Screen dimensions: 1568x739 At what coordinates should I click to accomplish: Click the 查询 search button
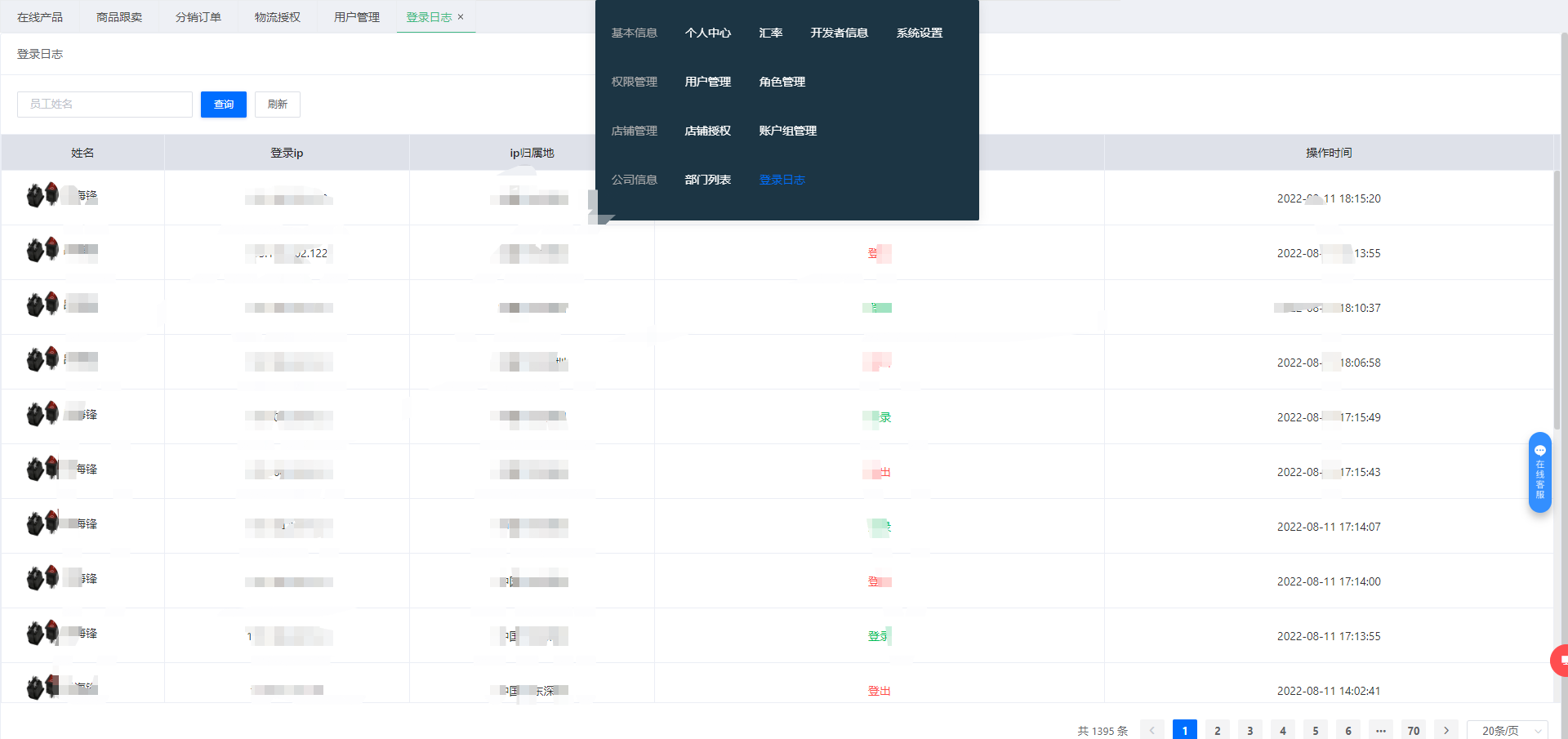click(224, 105)
